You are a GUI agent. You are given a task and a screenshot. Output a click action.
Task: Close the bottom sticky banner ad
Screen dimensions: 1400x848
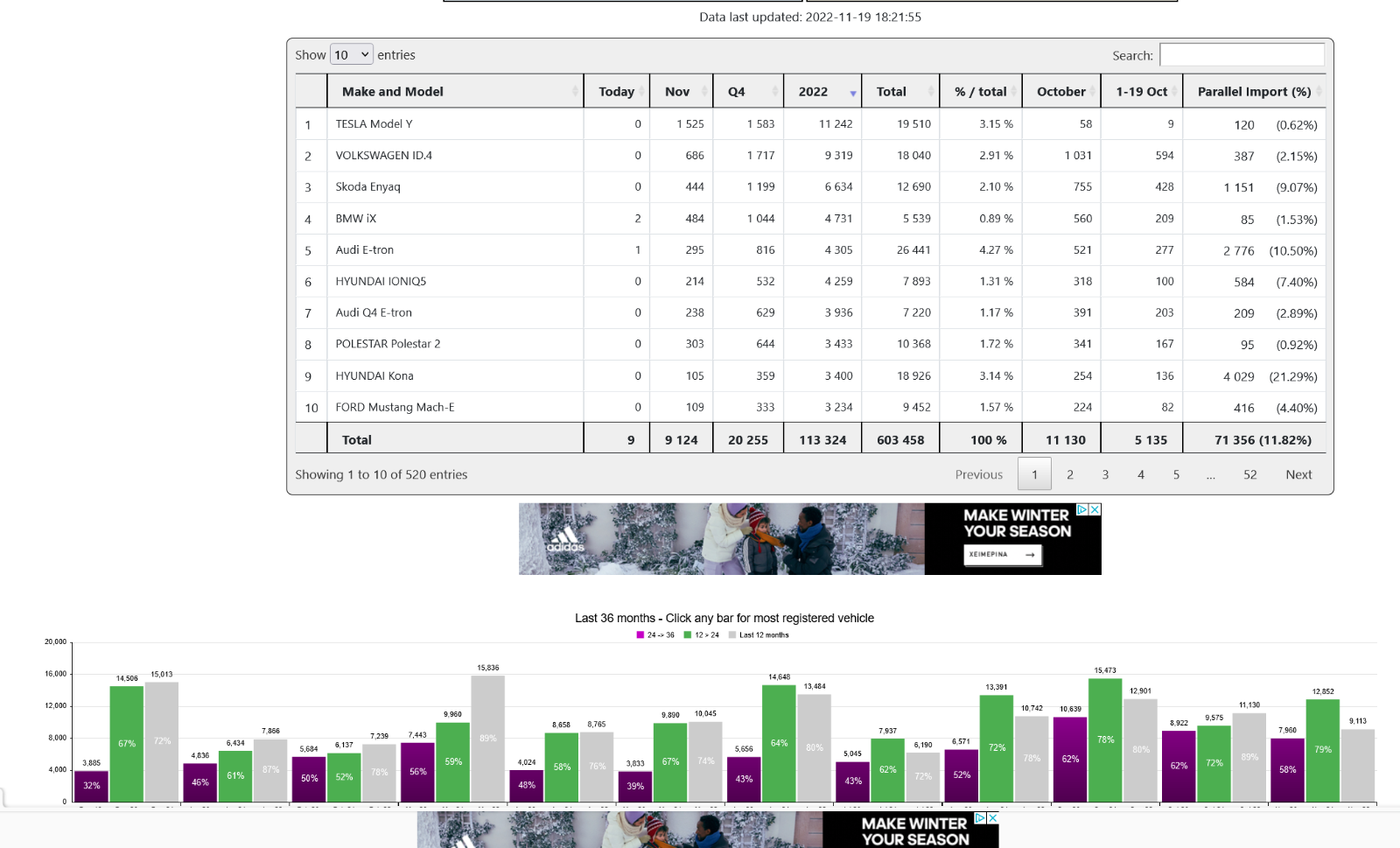993,818
